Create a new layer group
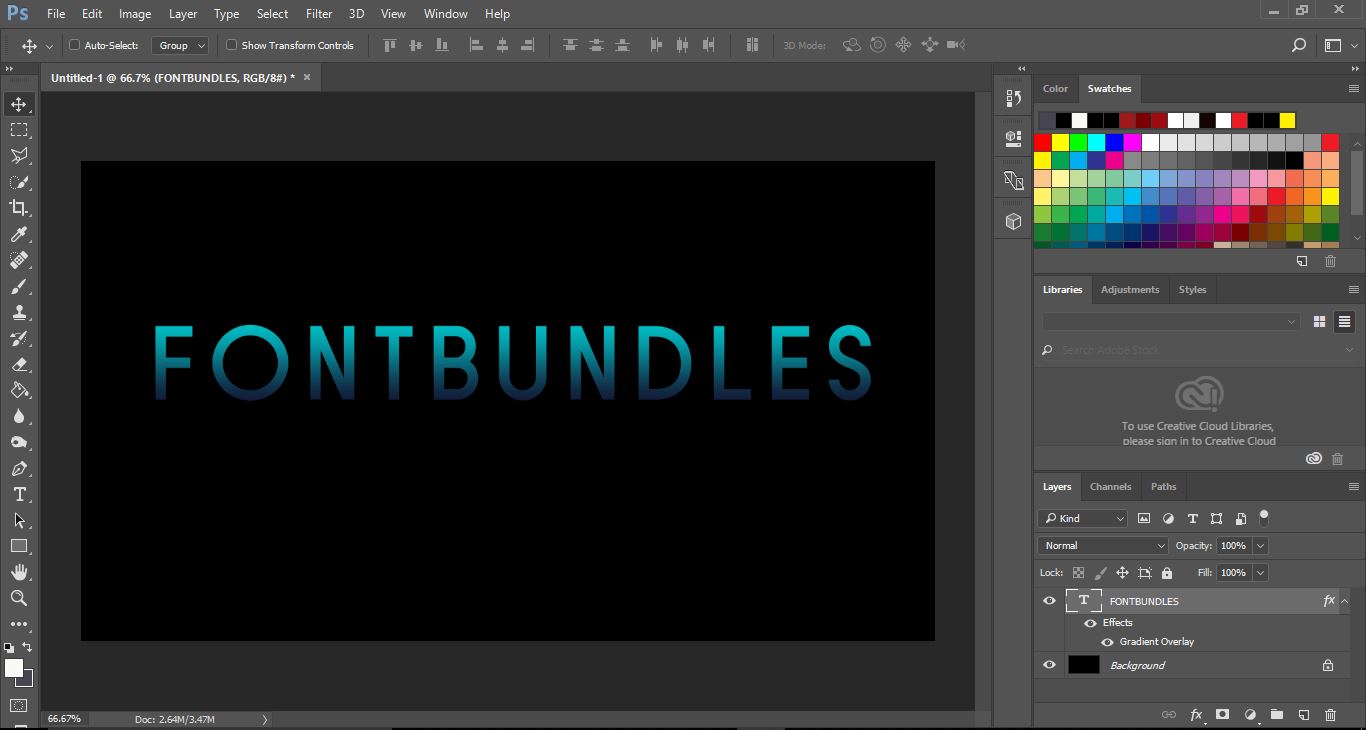The width and height of the screenshot is (1366, 730). (x=1277, y=715)
